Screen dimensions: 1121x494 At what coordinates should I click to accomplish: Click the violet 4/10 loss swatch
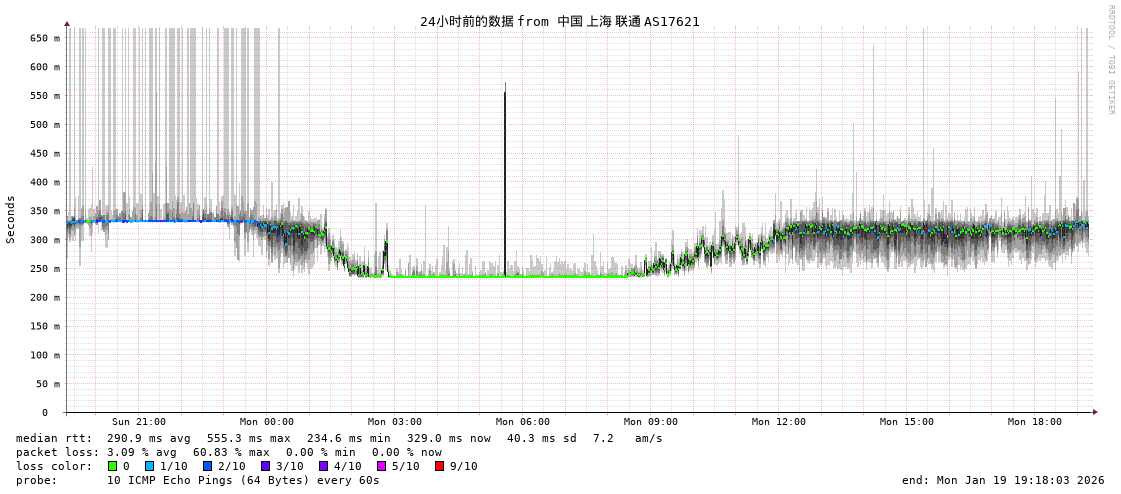(x=323, y=466)
